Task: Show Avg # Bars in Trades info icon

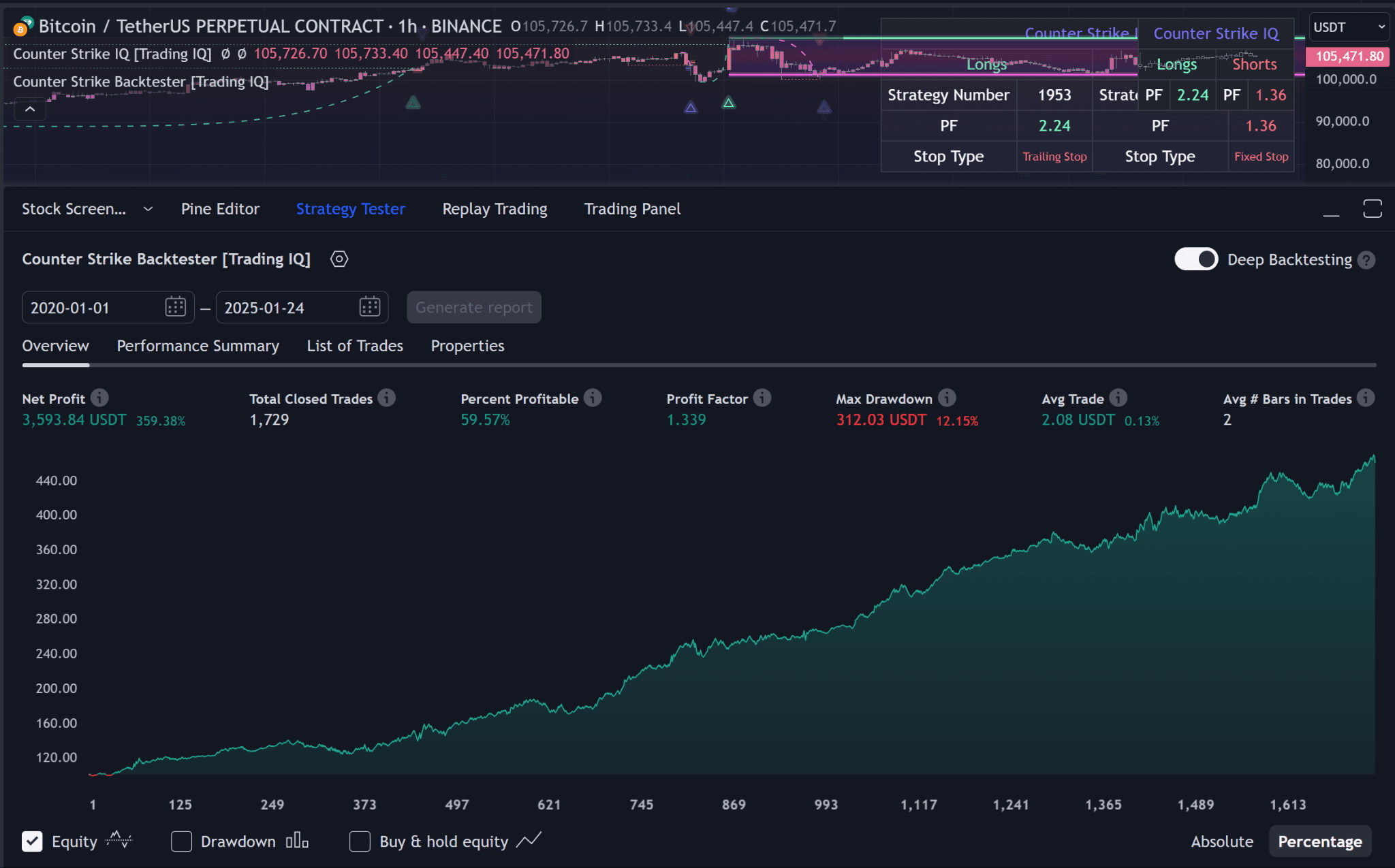Action: coord(1366,398)
